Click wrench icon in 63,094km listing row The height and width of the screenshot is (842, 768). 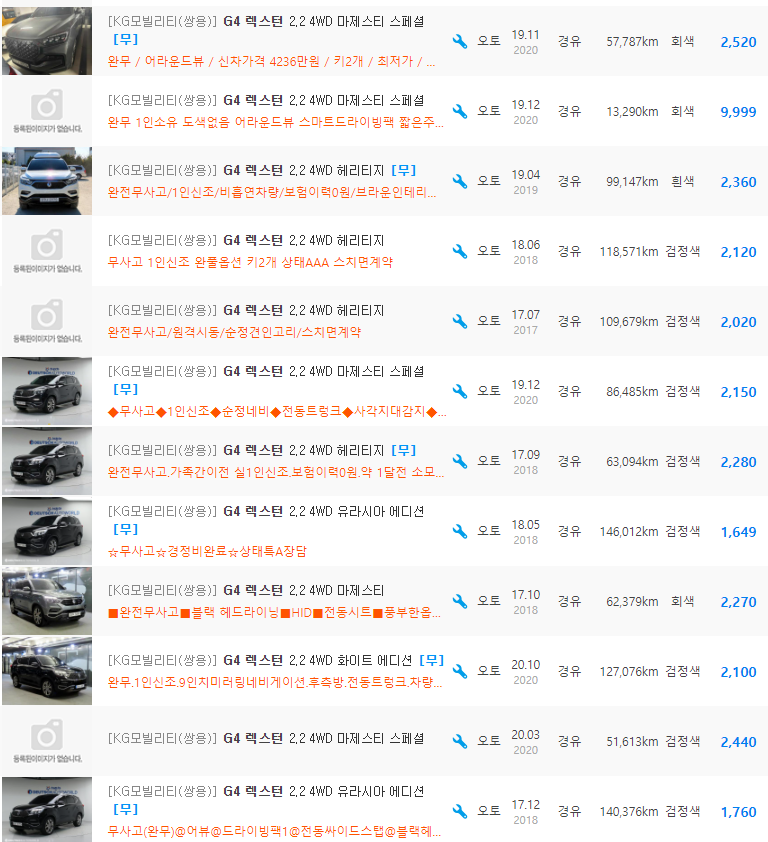(x=460, y=461)
